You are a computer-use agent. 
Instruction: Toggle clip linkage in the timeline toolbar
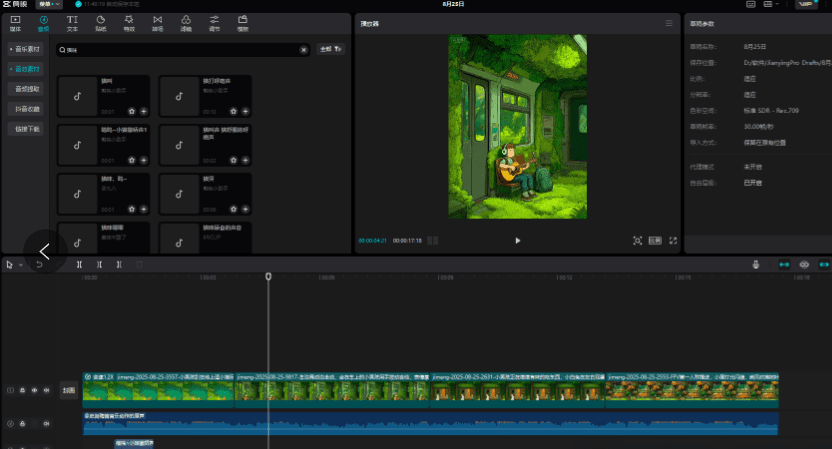point(824,264)
